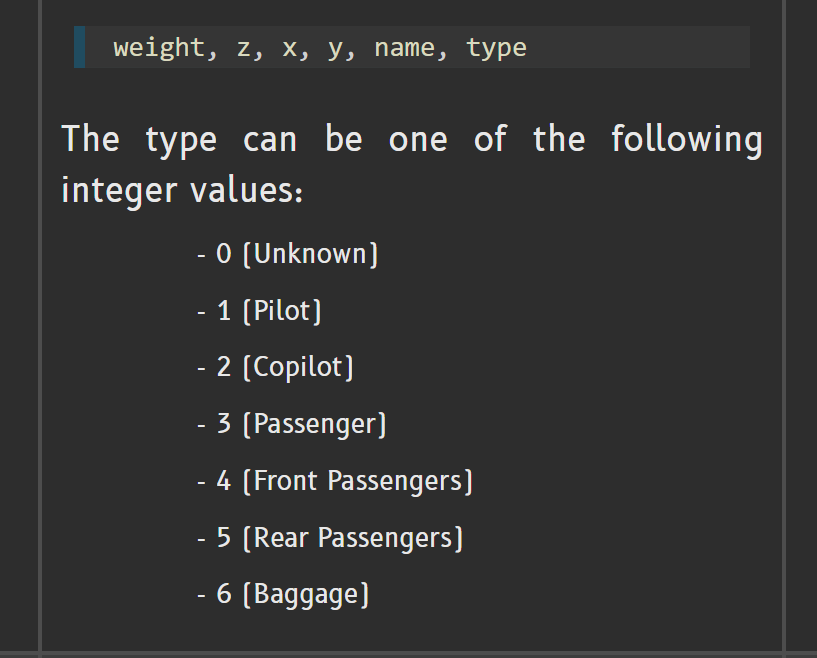The height and width of the screenshot is (658, 817).
Task: Click the left vertical panel border
Action: tap(40, 326)
